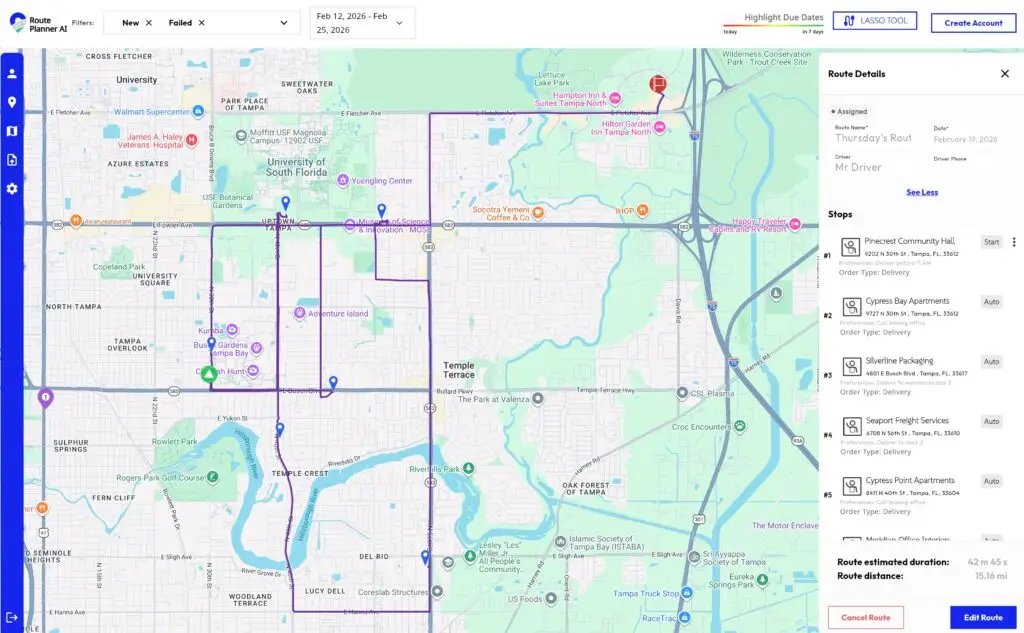Open the driver profile icon in the sidebar

click(12, 72)
